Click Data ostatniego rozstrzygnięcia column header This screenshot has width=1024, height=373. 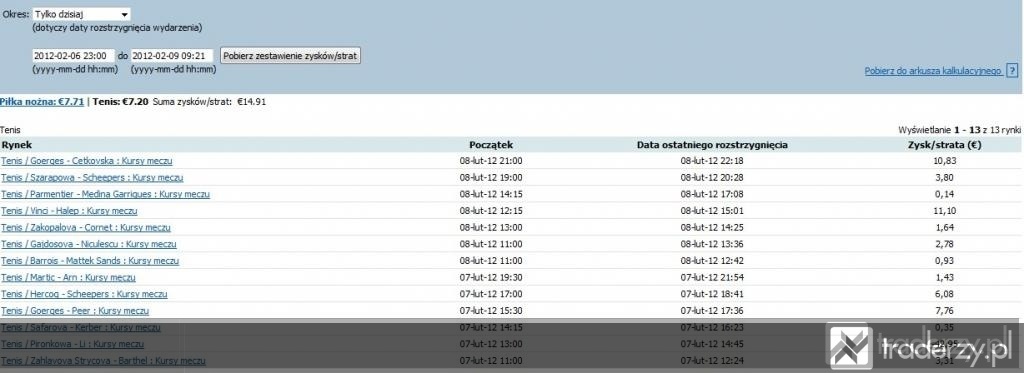(x=712, y=145)
